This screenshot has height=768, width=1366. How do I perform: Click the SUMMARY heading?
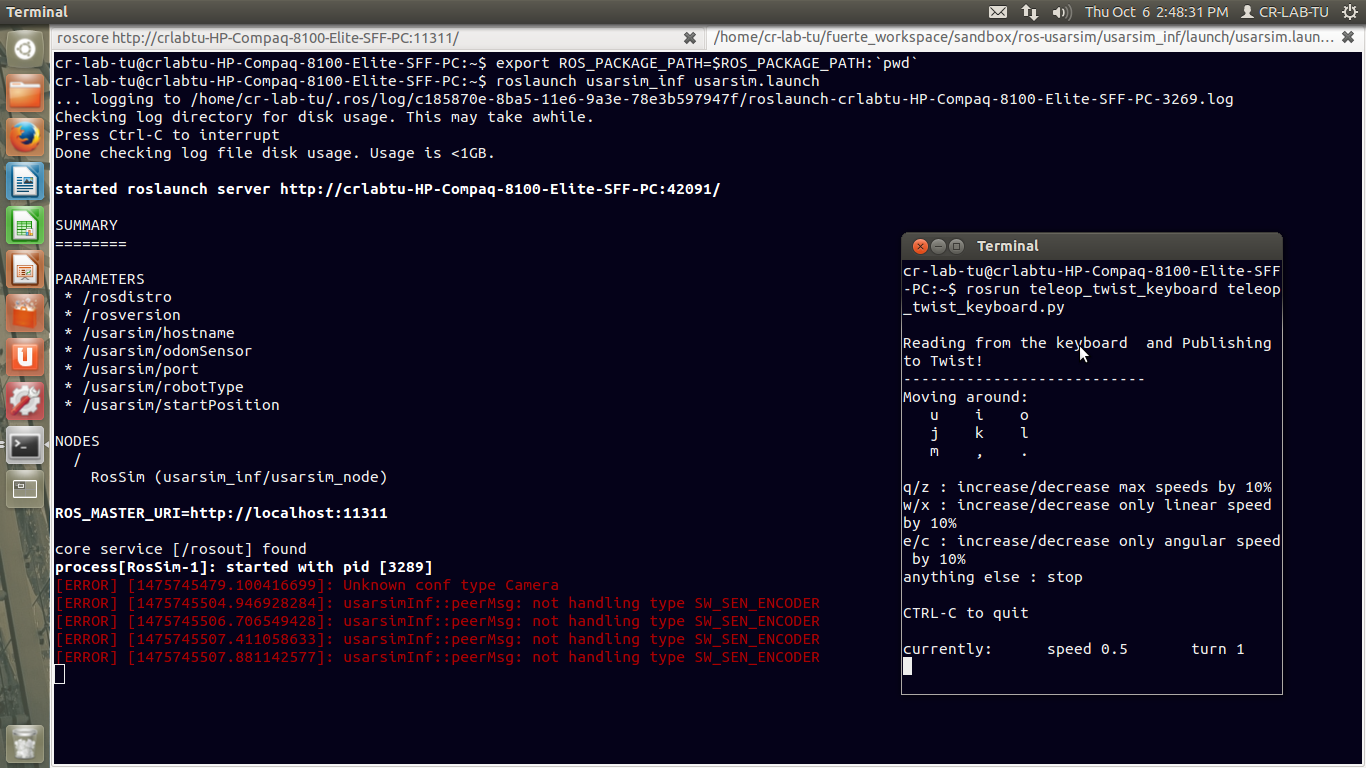point(86,225)
